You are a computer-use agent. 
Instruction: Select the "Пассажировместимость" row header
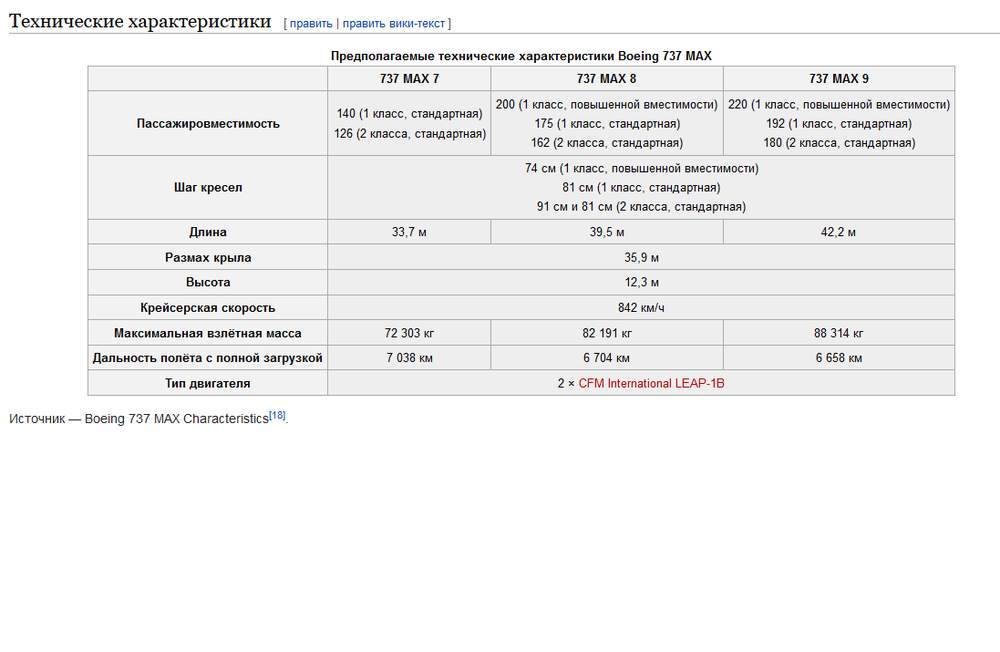[x=208, y=124]
